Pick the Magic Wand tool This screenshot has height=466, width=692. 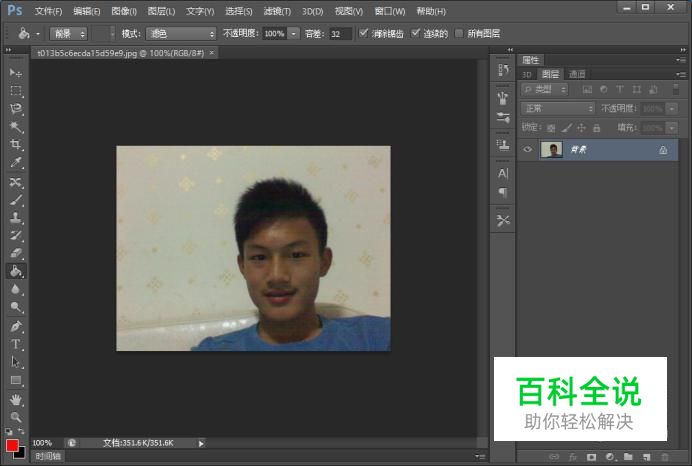(x=16, y=127)
